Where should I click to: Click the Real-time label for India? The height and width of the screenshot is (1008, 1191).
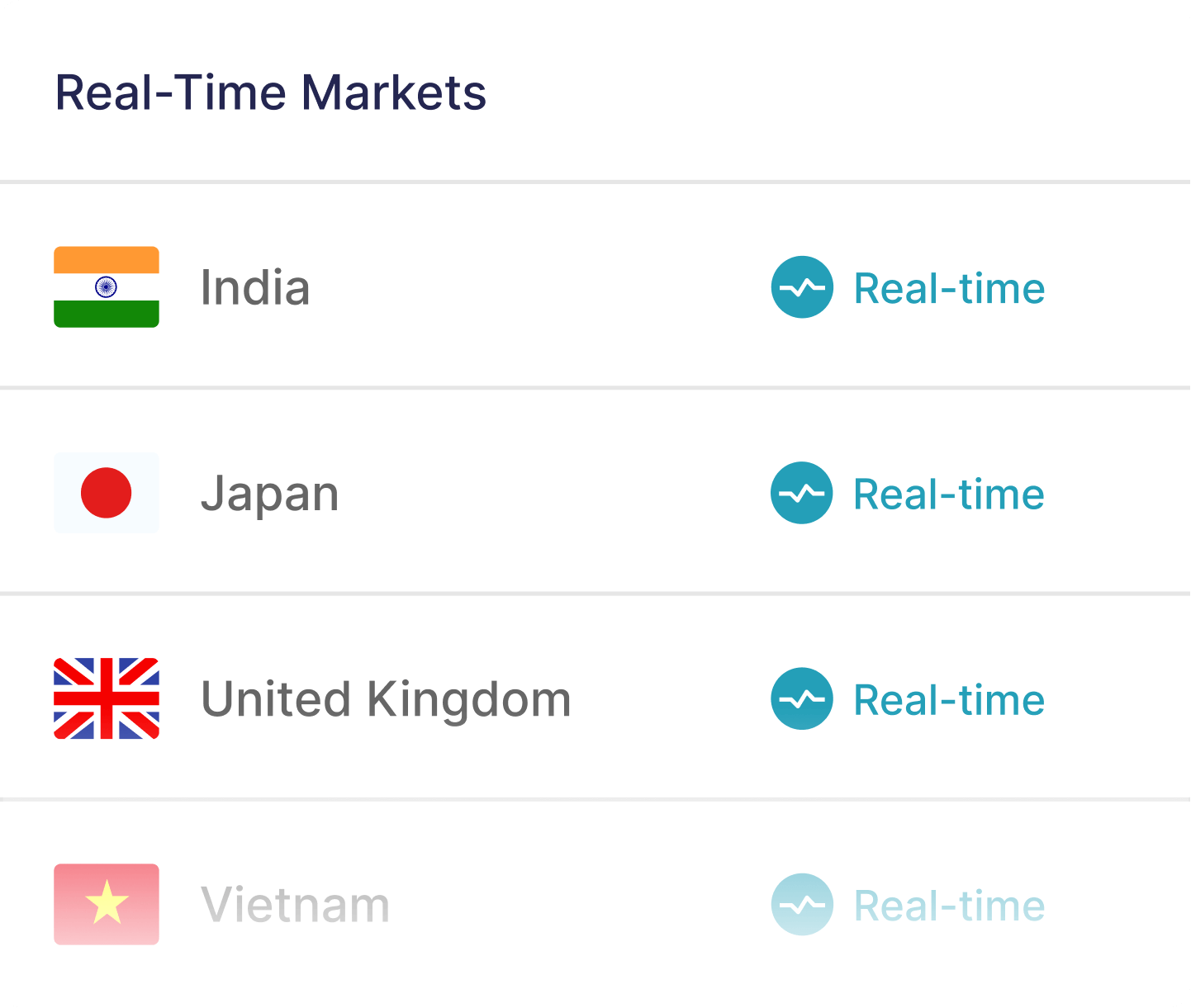tap(949, 288)
